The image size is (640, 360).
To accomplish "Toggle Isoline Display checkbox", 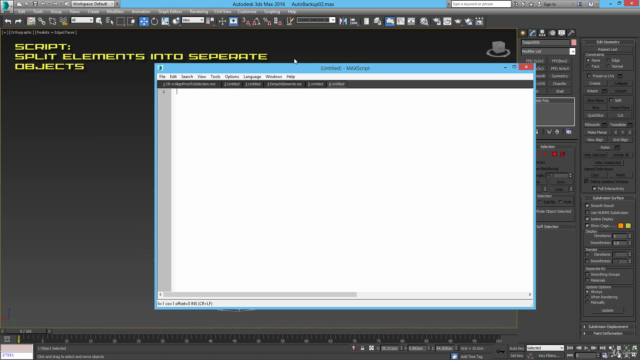I will click(587, 219).
